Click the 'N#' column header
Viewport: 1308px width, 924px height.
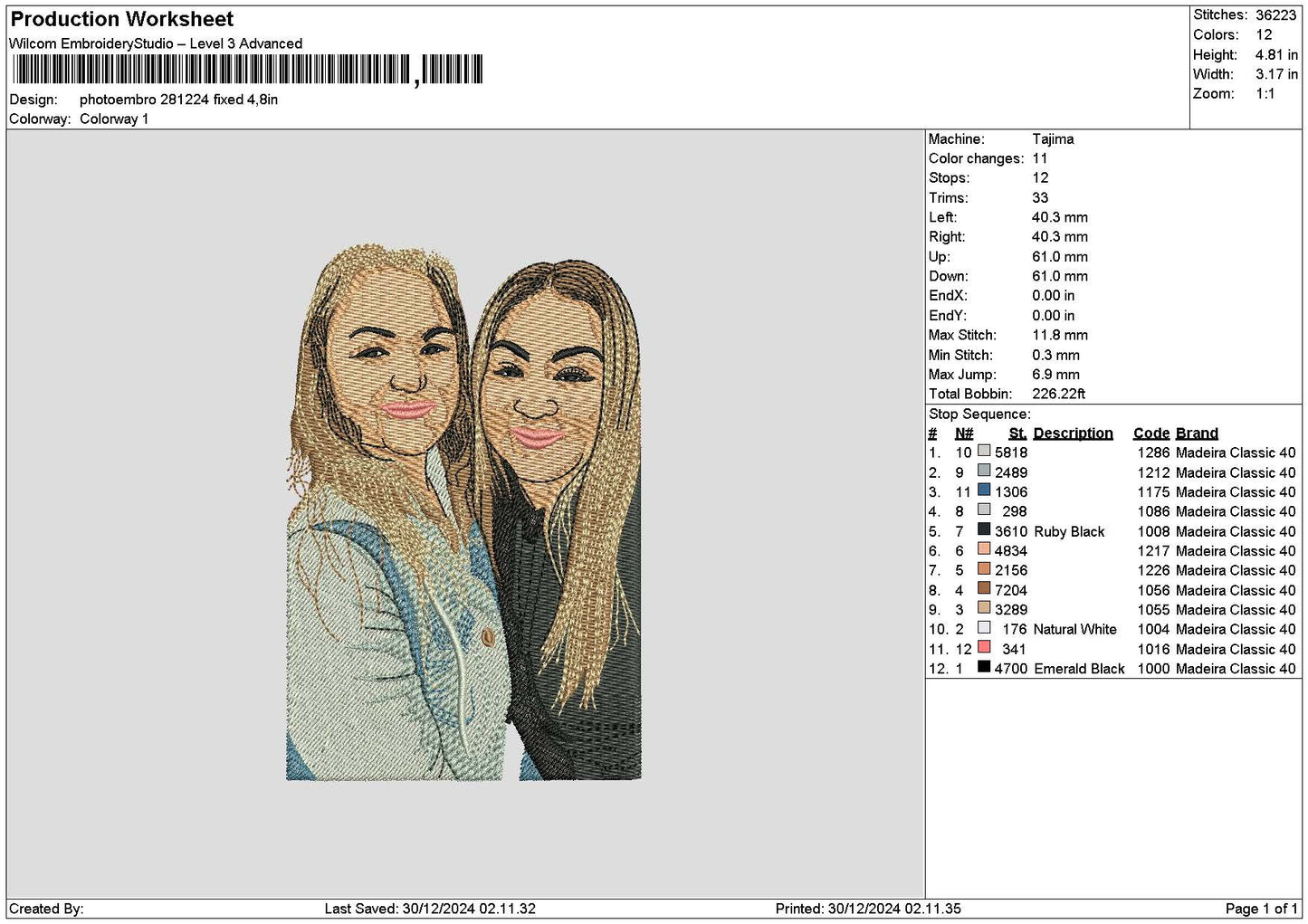(963, 433)
